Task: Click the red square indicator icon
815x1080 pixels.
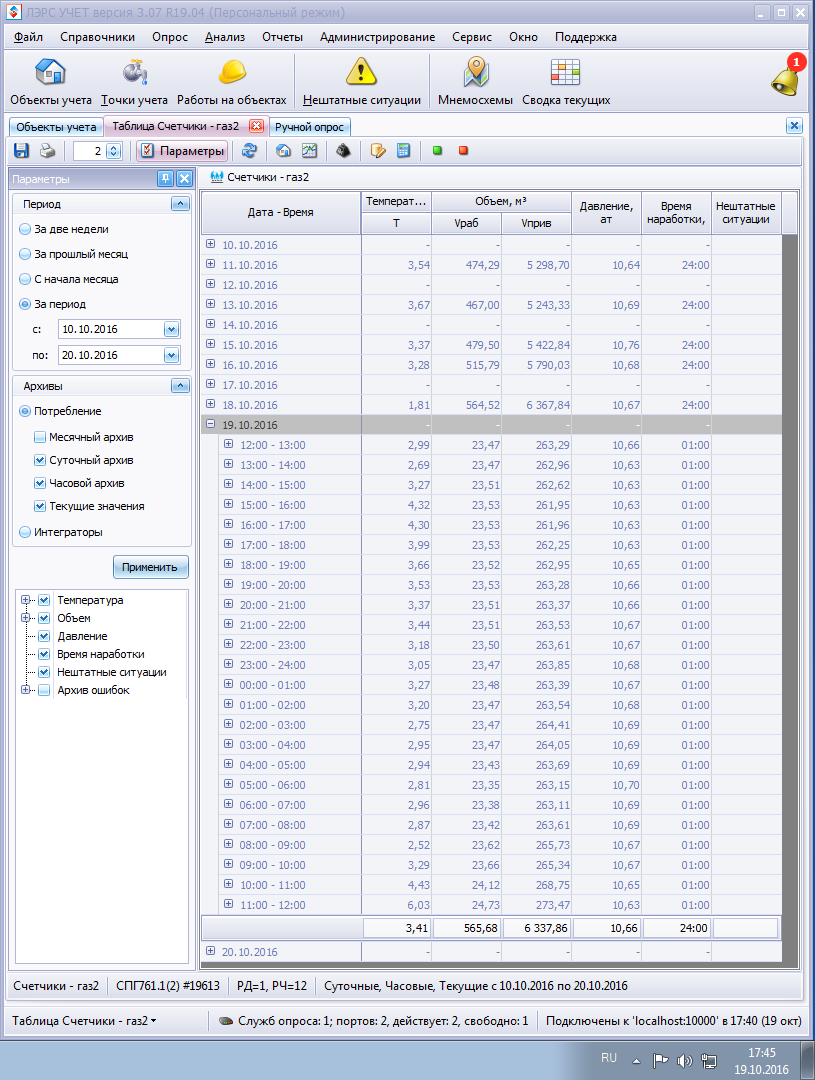Action: tap(464, 150)
